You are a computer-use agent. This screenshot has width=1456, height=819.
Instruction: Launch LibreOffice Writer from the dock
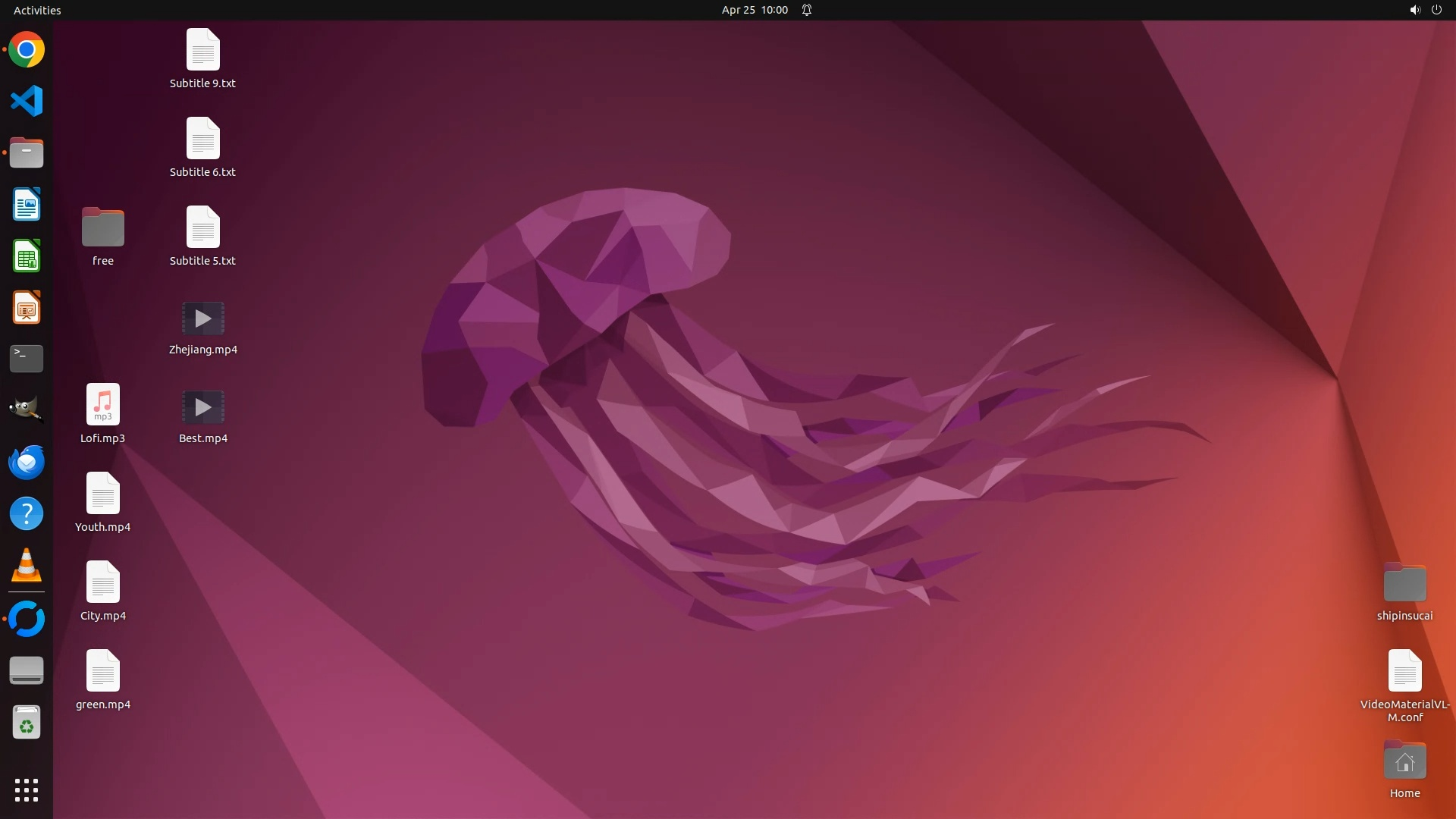coord(27,205)
